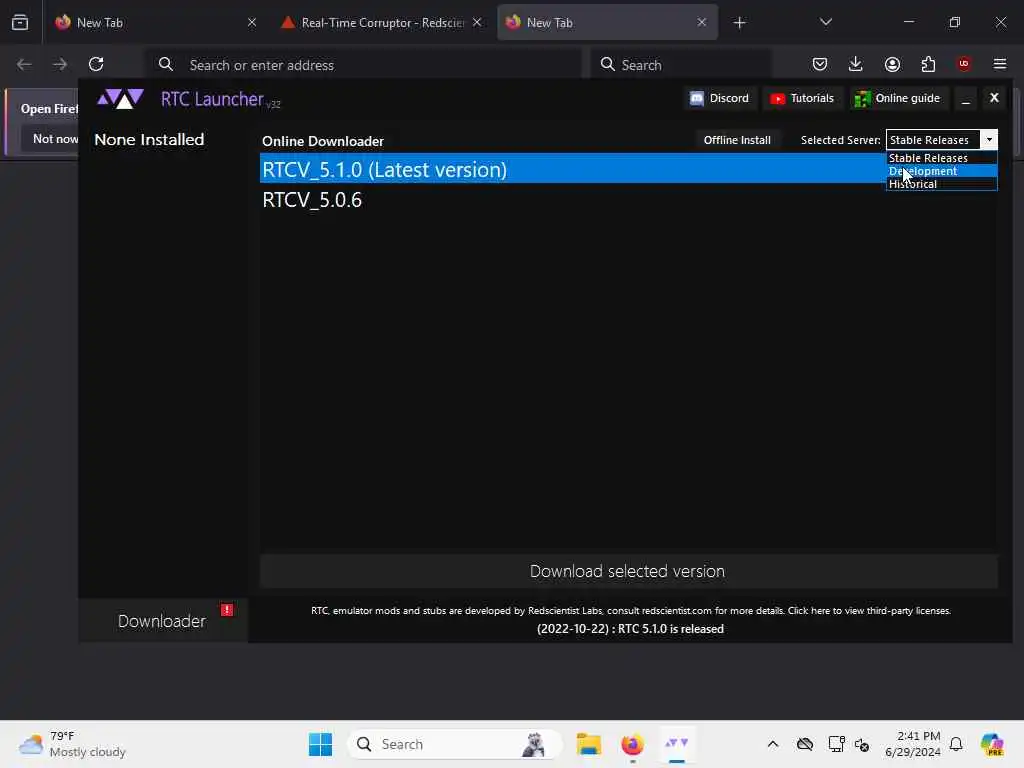Screen dimensions: 1024x768
Task: Open Firefox Extensions puzzle icon
Action: pyautogui.click(x=928, y=64)
